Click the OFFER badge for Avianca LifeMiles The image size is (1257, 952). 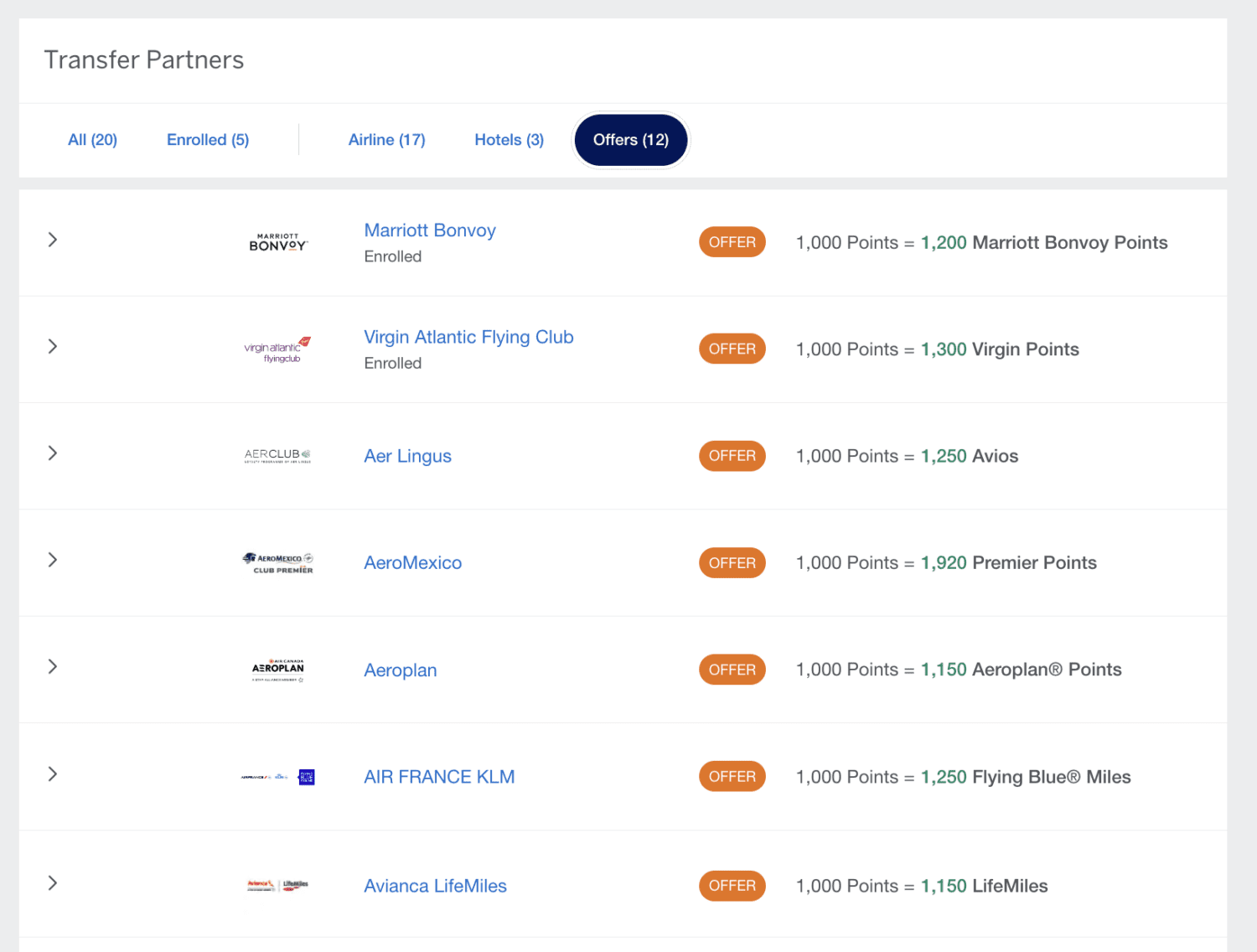coord(732,886)
